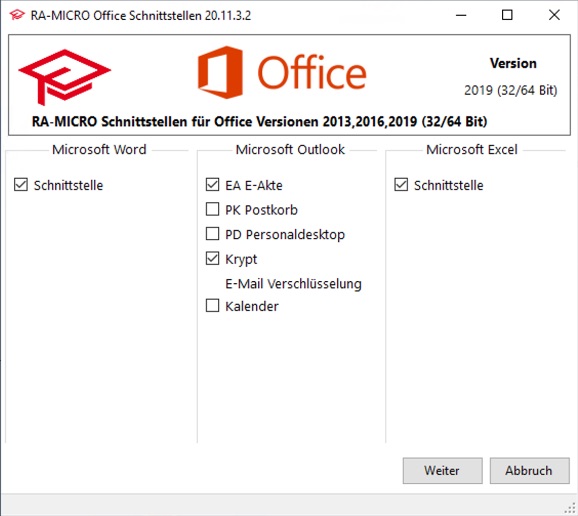Disable the Krypt checkbox
Image resolution: width=578 pixels, height=516 pixels.
coord(212,258)
